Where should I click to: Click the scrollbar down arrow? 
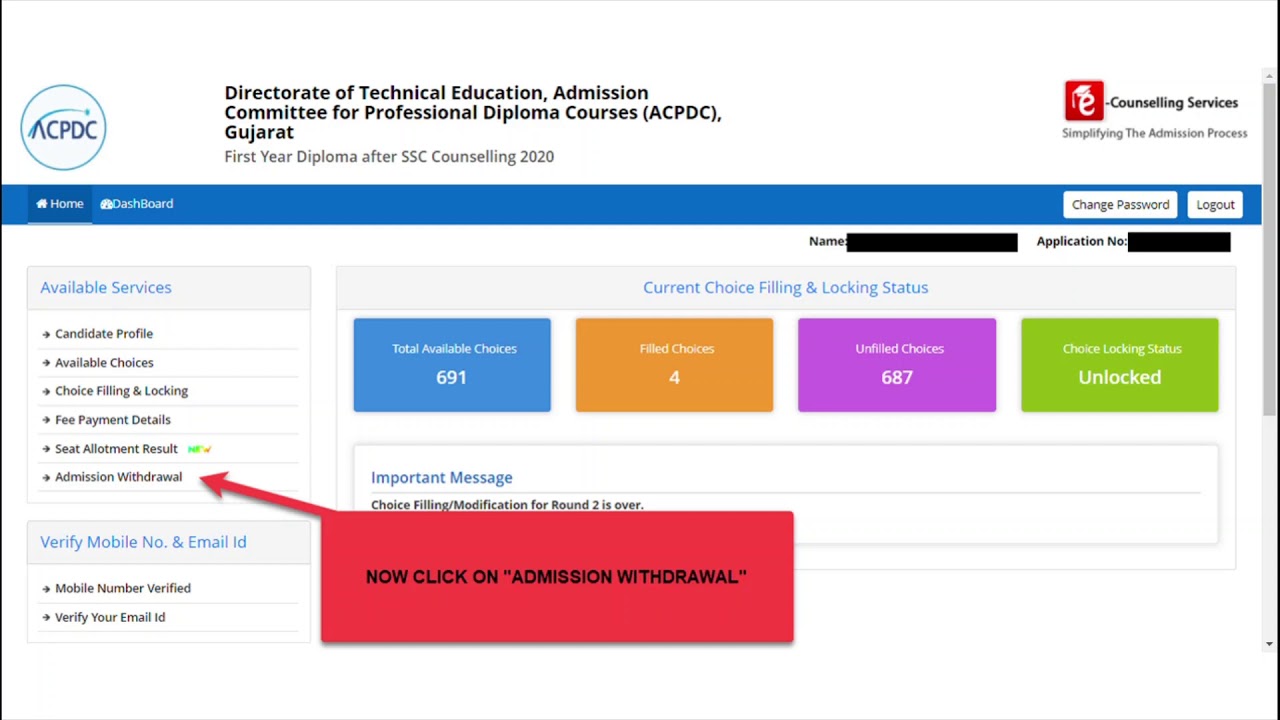click(1270, 644)
